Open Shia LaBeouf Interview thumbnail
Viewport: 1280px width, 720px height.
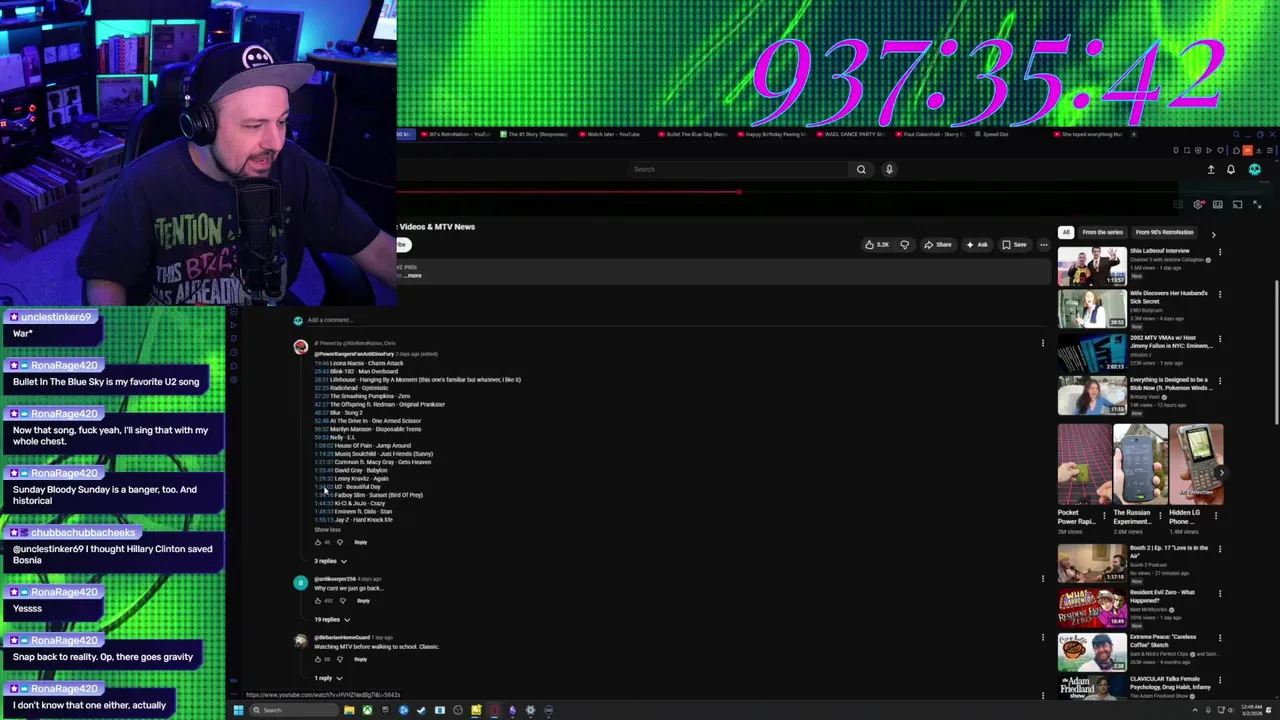[1092, 266]
